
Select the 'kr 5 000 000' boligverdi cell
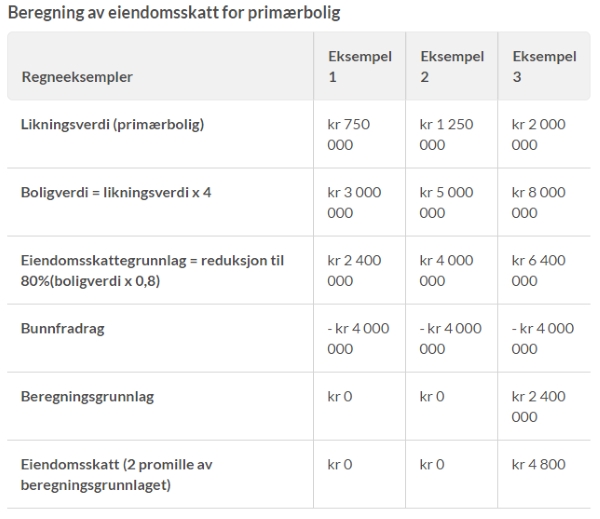click(x=446, y=203)
